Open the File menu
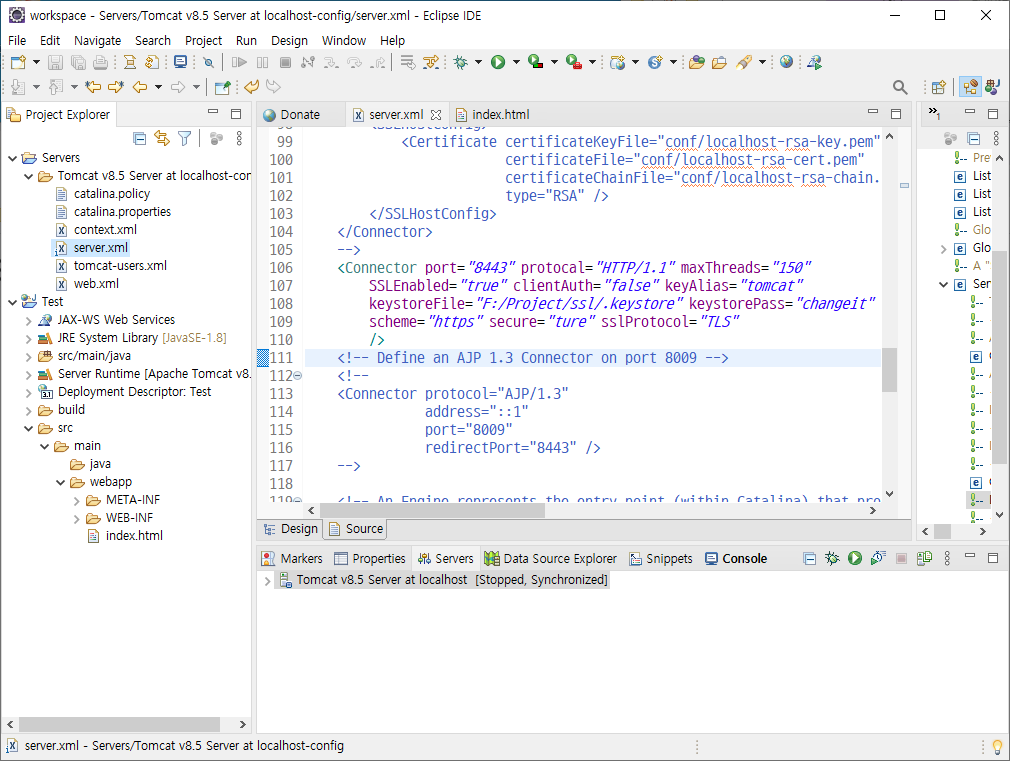The image size is (1010, 761). point(17,41)
